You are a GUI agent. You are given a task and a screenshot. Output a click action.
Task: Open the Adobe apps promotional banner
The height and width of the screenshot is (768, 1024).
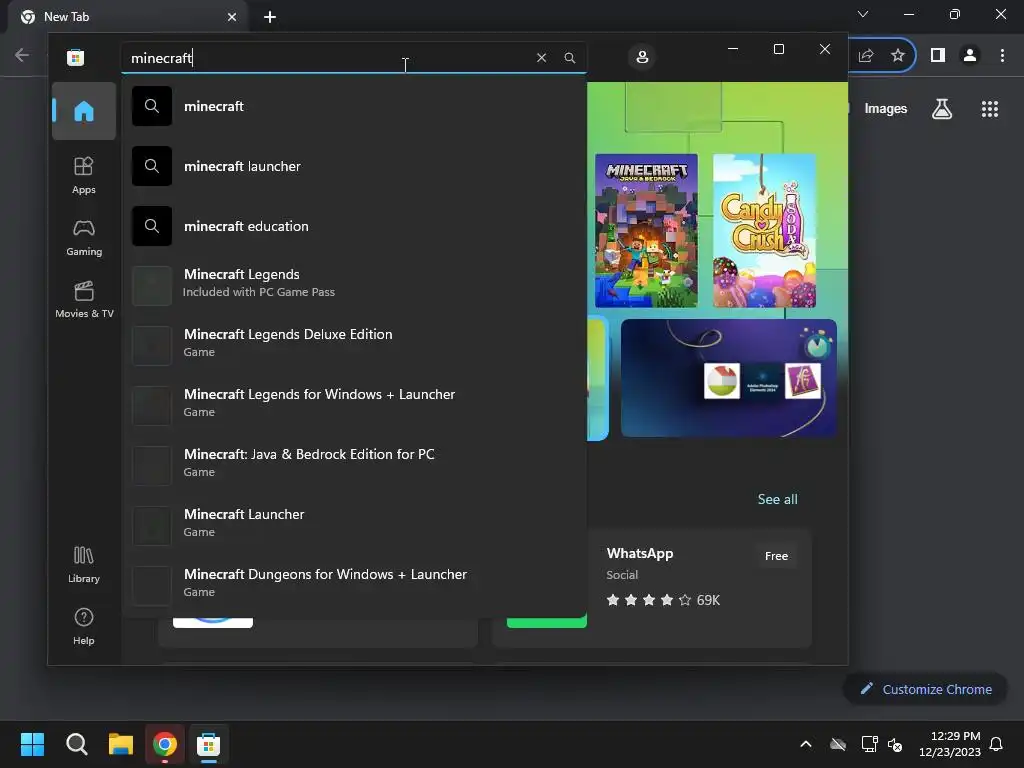(729, 377)
